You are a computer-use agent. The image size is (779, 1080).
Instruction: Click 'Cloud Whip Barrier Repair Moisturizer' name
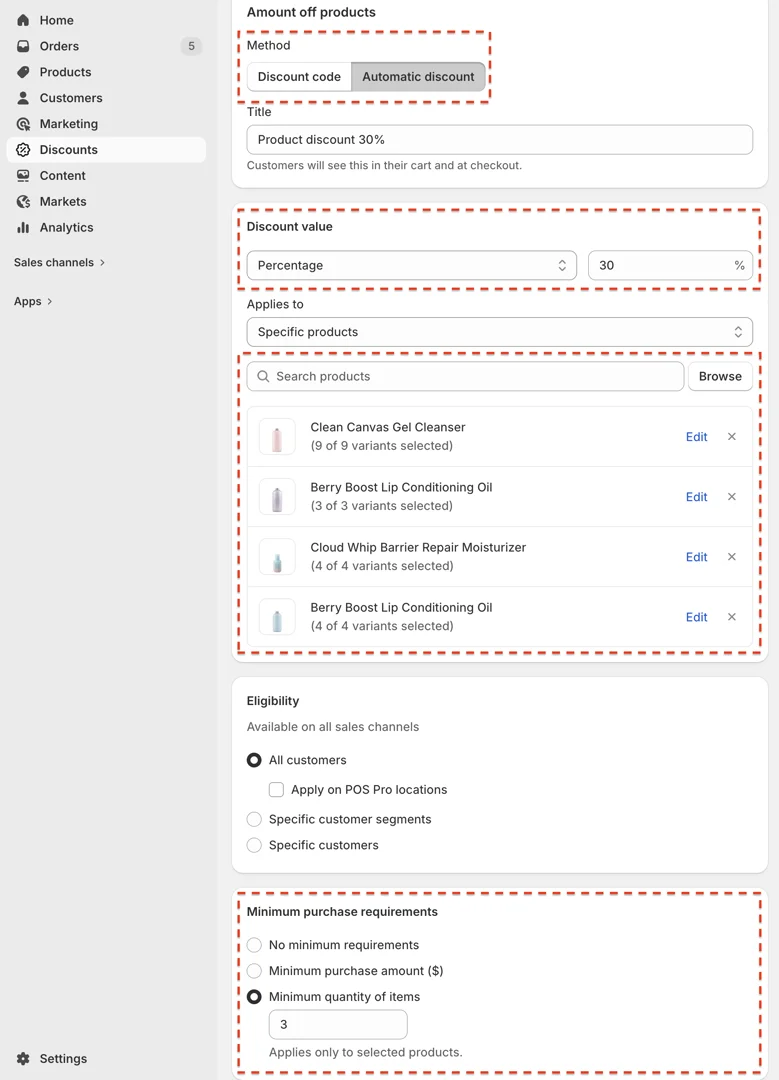(x=418, y=548)
